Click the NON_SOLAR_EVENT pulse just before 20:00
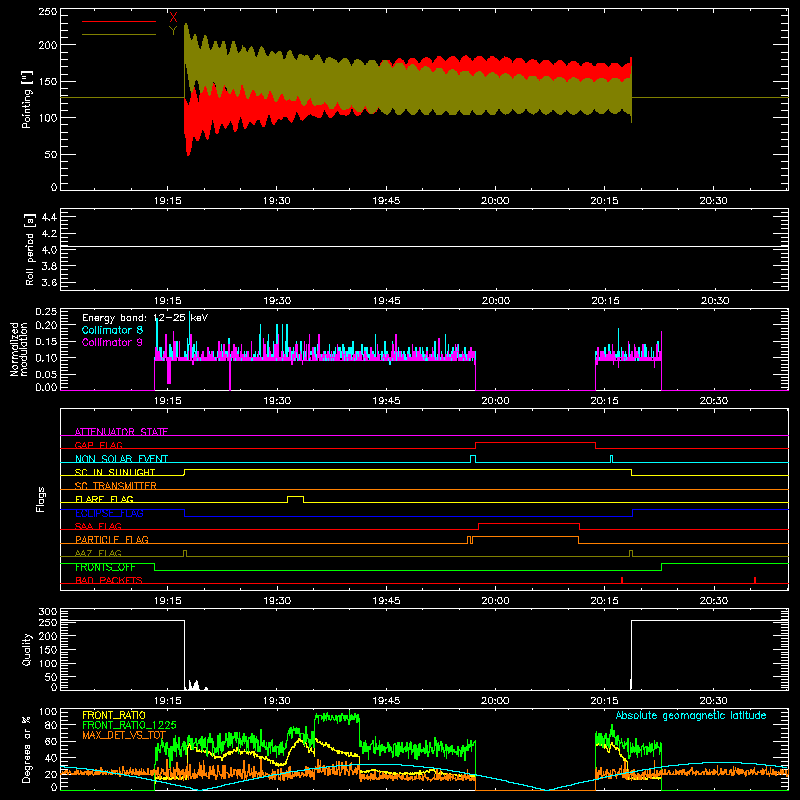This screenshot has height=800, width=800. tap(473, 459)
